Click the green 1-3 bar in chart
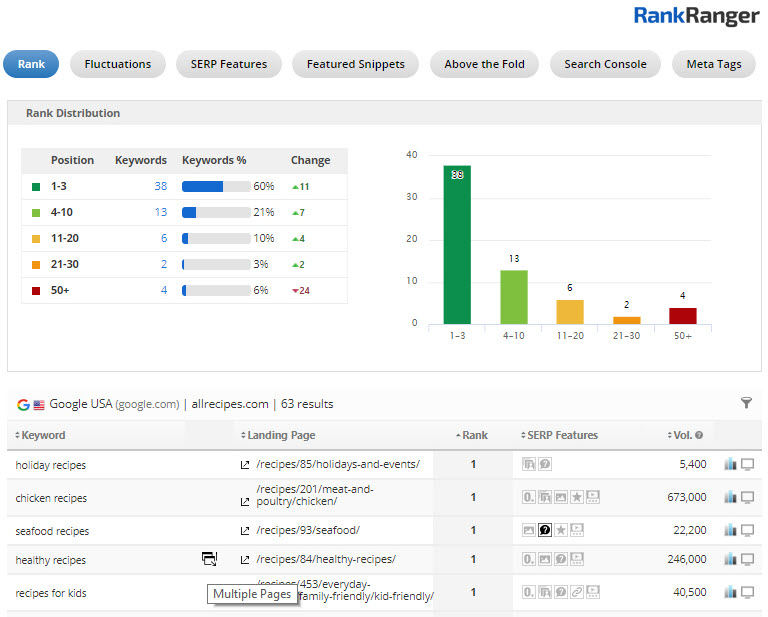Viewport: 768px width, 617px height. coord(457,245)
